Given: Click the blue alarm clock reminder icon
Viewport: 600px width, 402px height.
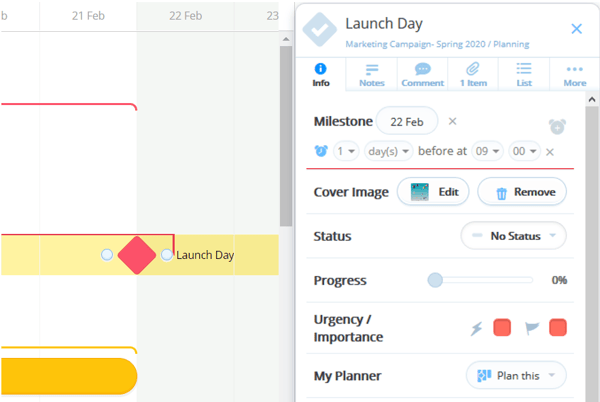Looking at the screenshot, I should pos(321,151).
